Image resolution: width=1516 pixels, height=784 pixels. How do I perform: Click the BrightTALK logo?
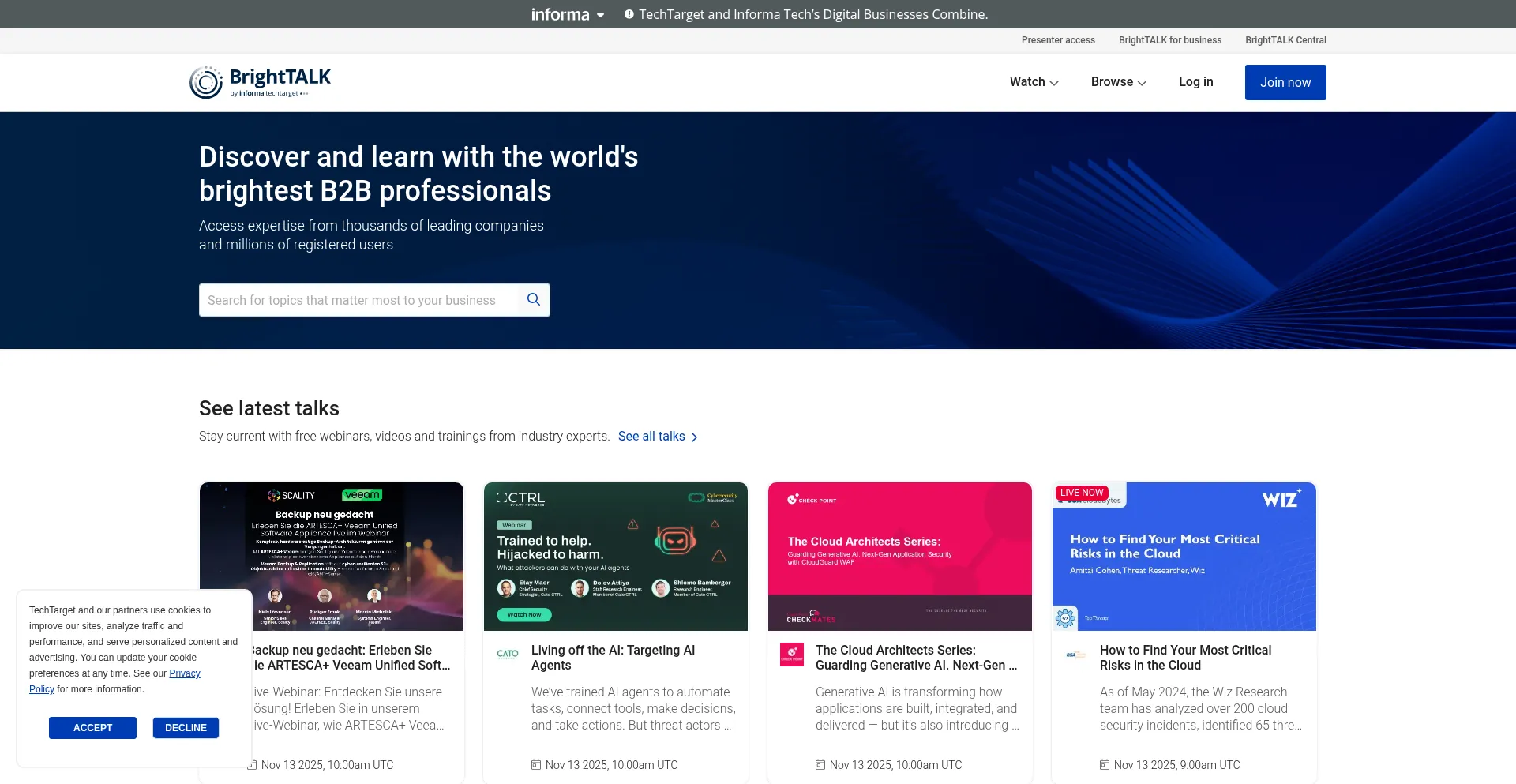(x=260, y=82)
